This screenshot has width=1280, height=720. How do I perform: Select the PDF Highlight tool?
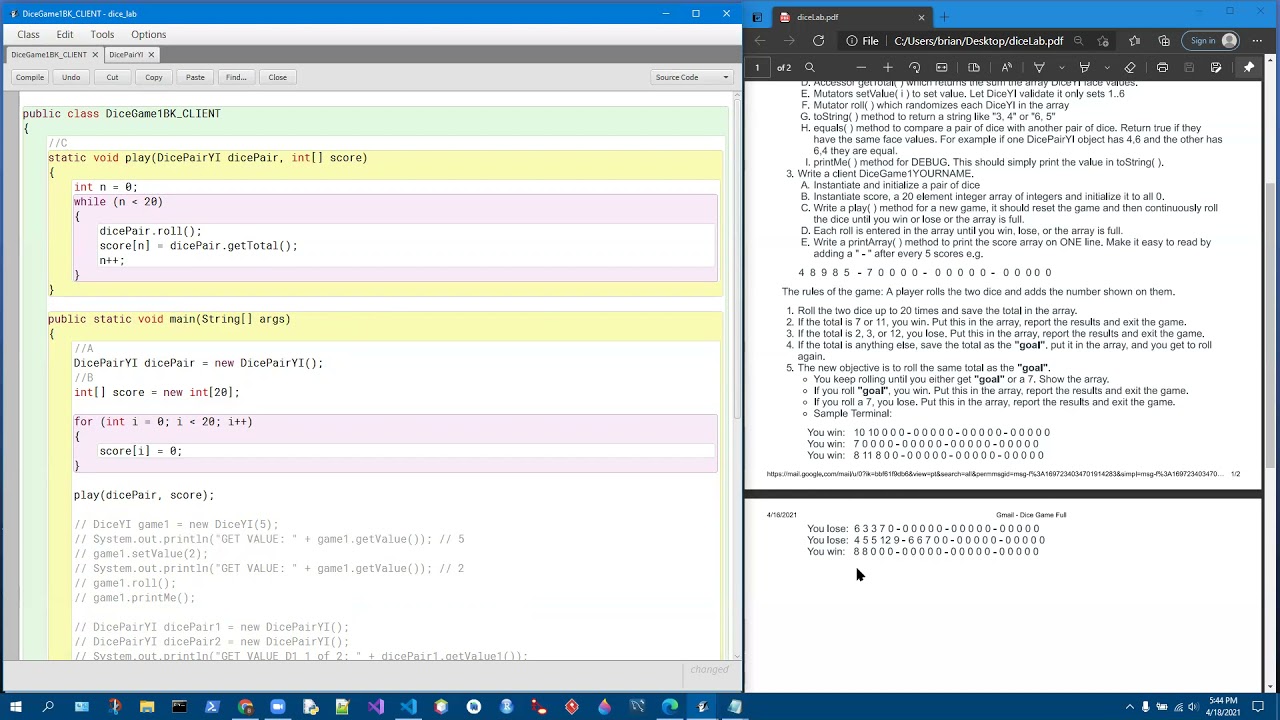pos(1084,67)
